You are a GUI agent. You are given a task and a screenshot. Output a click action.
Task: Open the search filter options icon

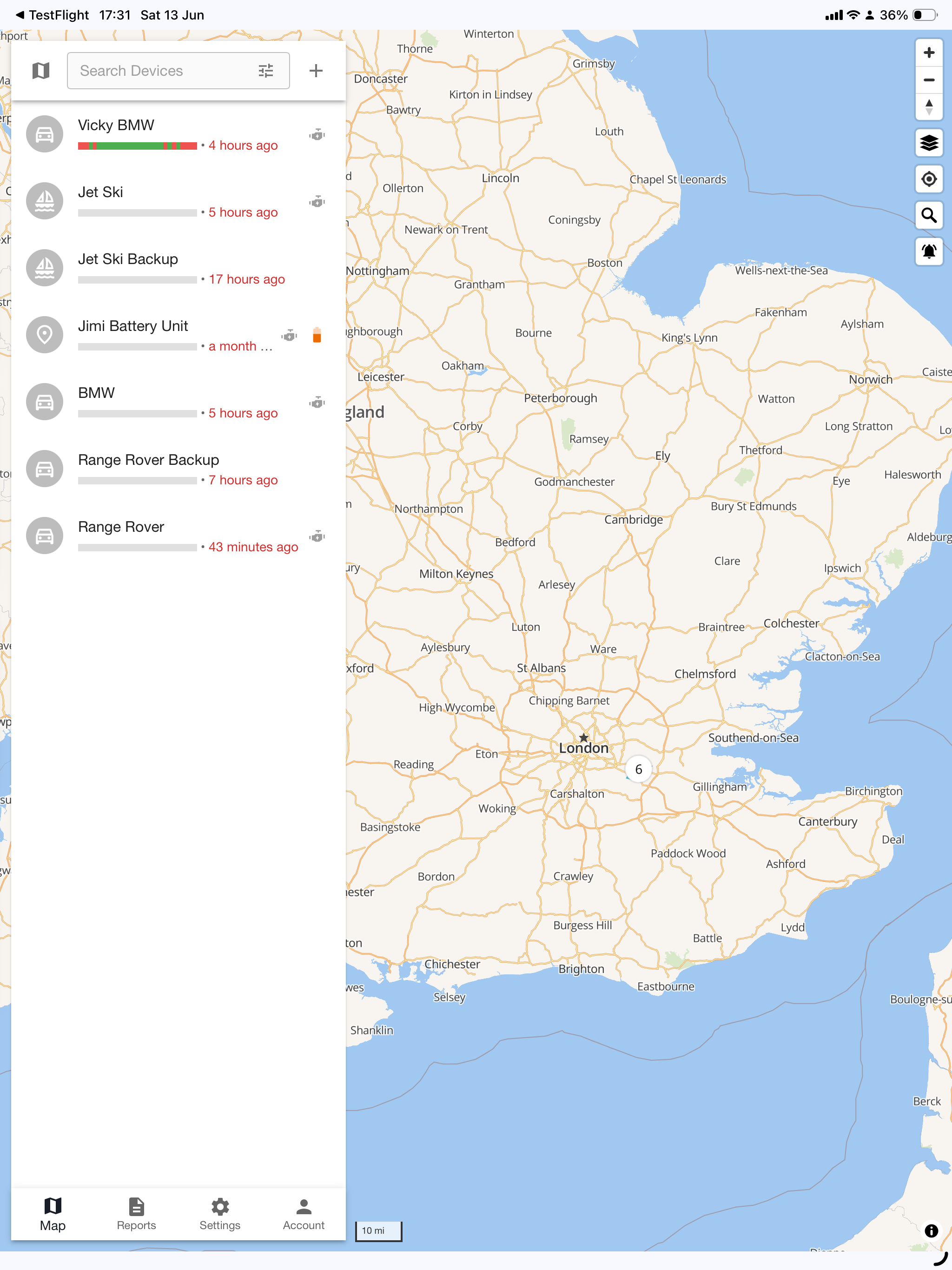coord(266,71)
